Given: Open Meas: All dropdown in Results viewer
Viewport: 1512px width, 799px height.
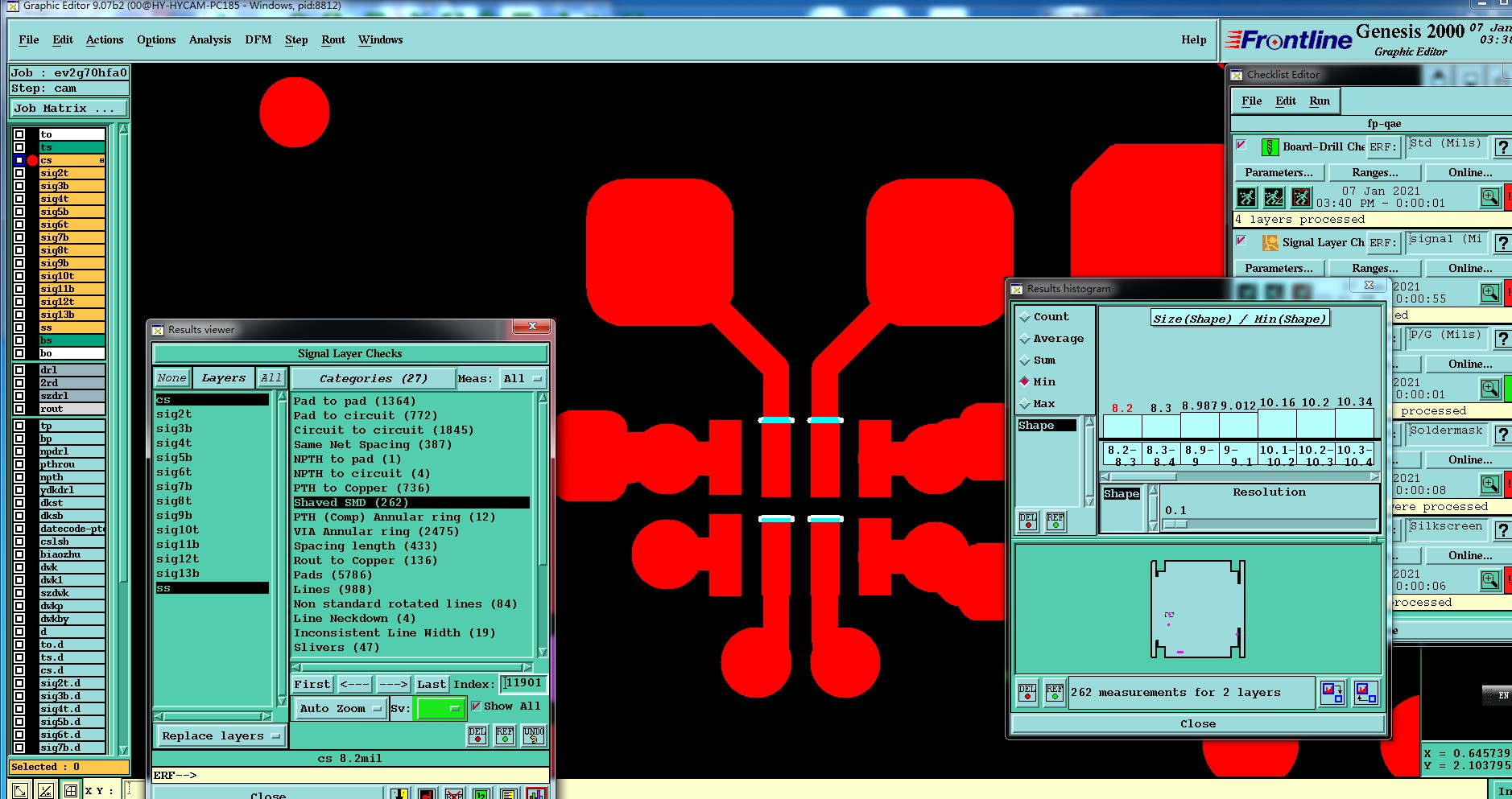Looking at the screenshot, I should pyautogui.click(x=523, y=378).
